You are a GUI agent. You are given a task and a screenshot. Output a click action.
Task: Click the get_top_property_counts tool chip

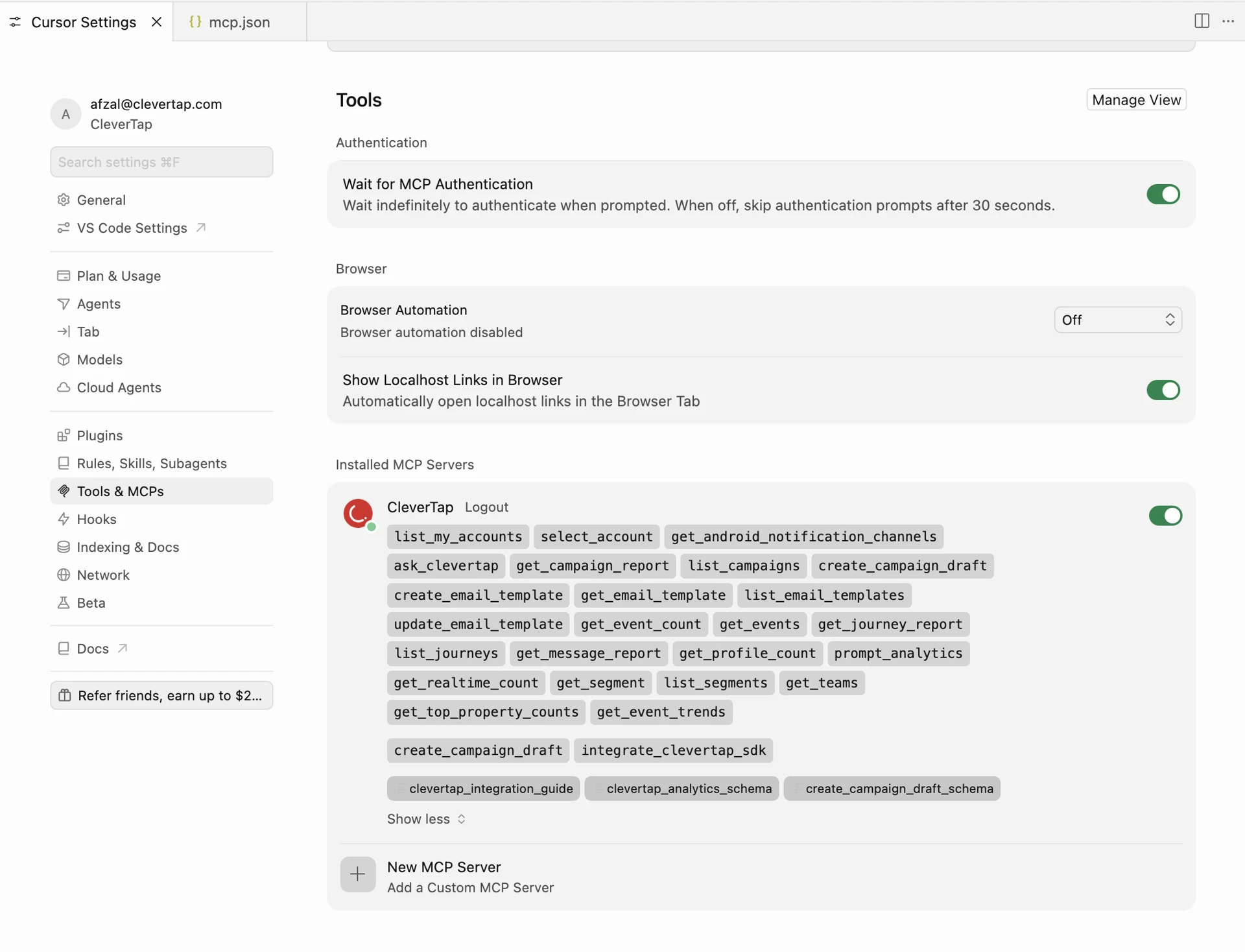tap(486, 711)
